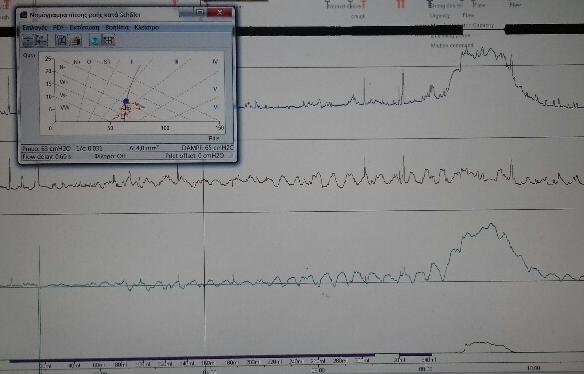The height and width of the screenshot is (374, 584).
Task: Click the save diskette toolbar icon
Action: (61, 40)
